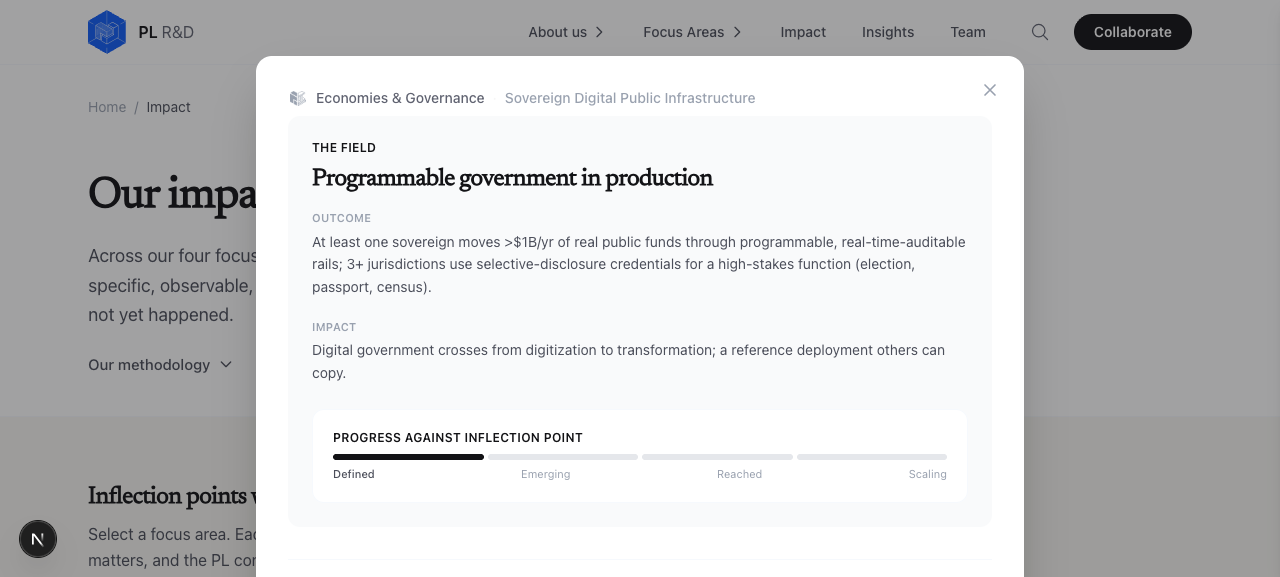The width and height of the screenshot is (1280, 577).
Task: Click the IMPACT section label
Action: pyautogui.click(x=334, y=327)
